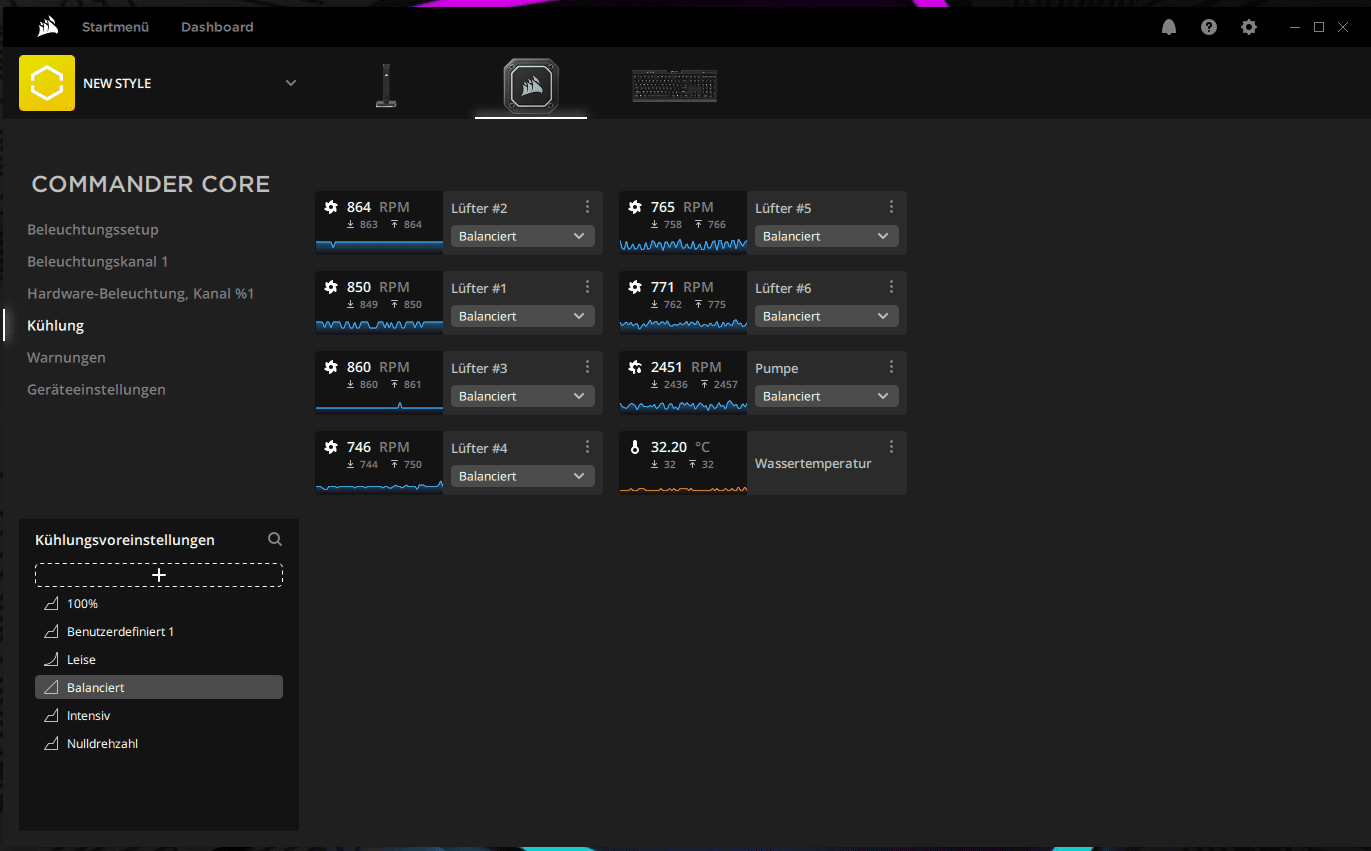Viewport: 1371px width, 851px height.
Task: Click the COMMANDER CORE title
Action: pos(151,184)
